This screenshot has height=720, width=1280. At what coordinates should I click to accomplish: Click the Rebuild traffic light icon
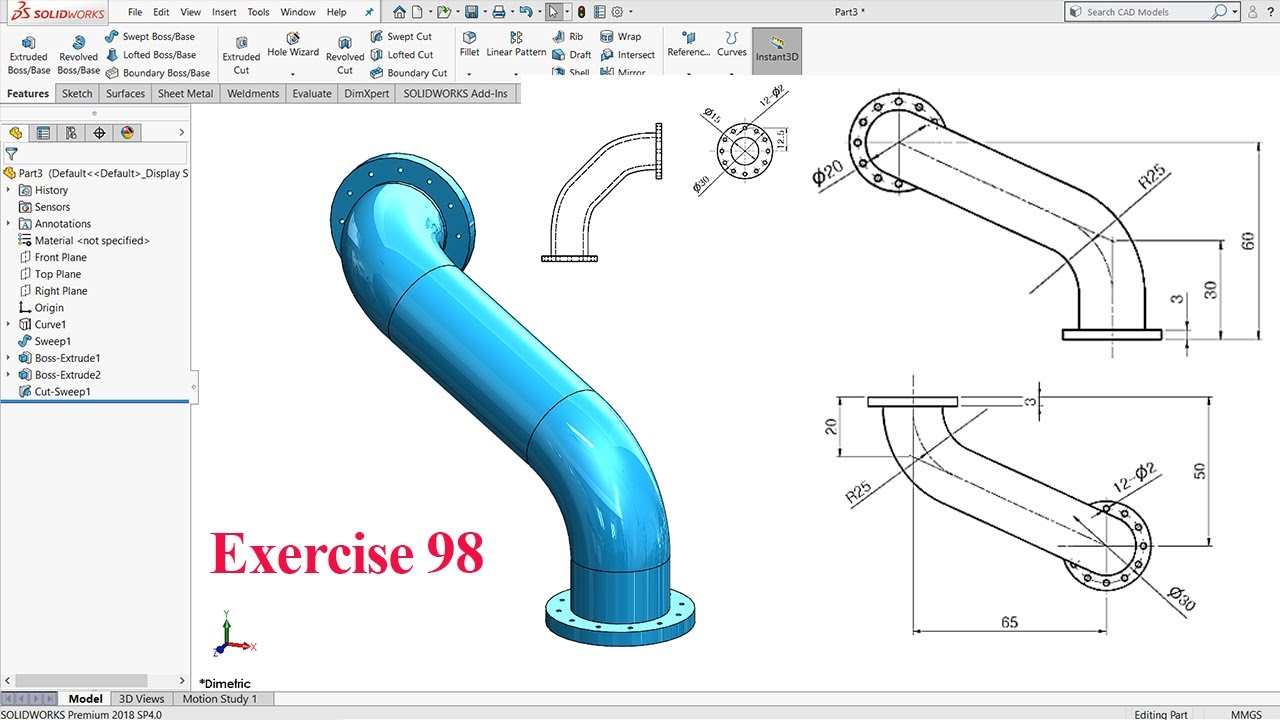tap(581, 12)
